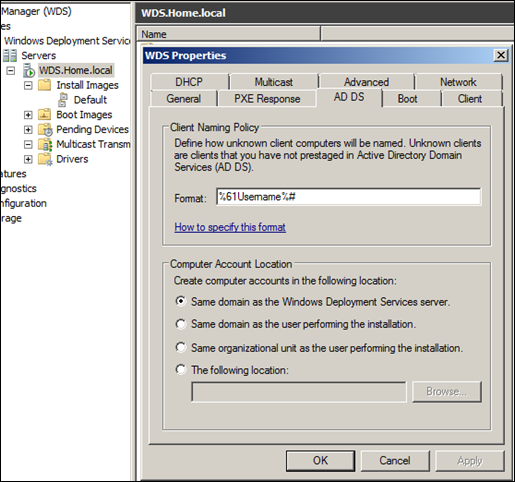515x482 pixels.
Task: Click Cancel in WDS Properties
Action: [395, 461]
